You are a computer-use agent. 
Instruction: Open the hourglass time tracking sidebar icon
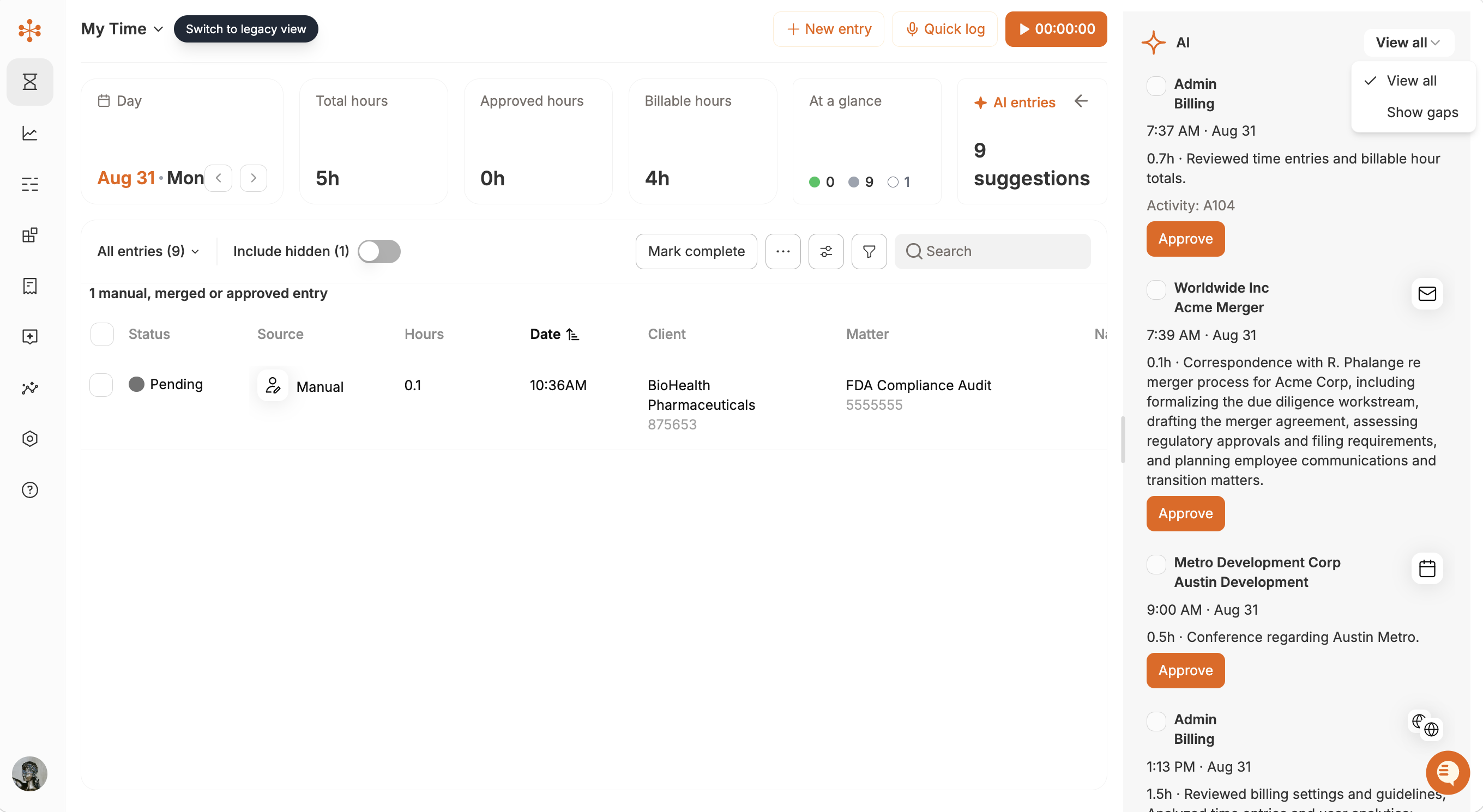[30, 82]
